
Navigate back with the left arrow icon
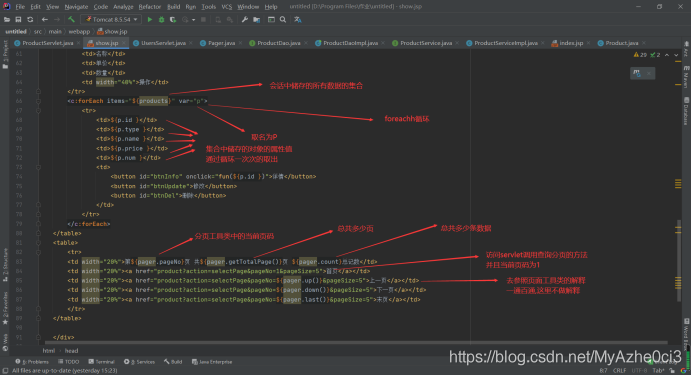pyautogui.click(x=45, y=19)
